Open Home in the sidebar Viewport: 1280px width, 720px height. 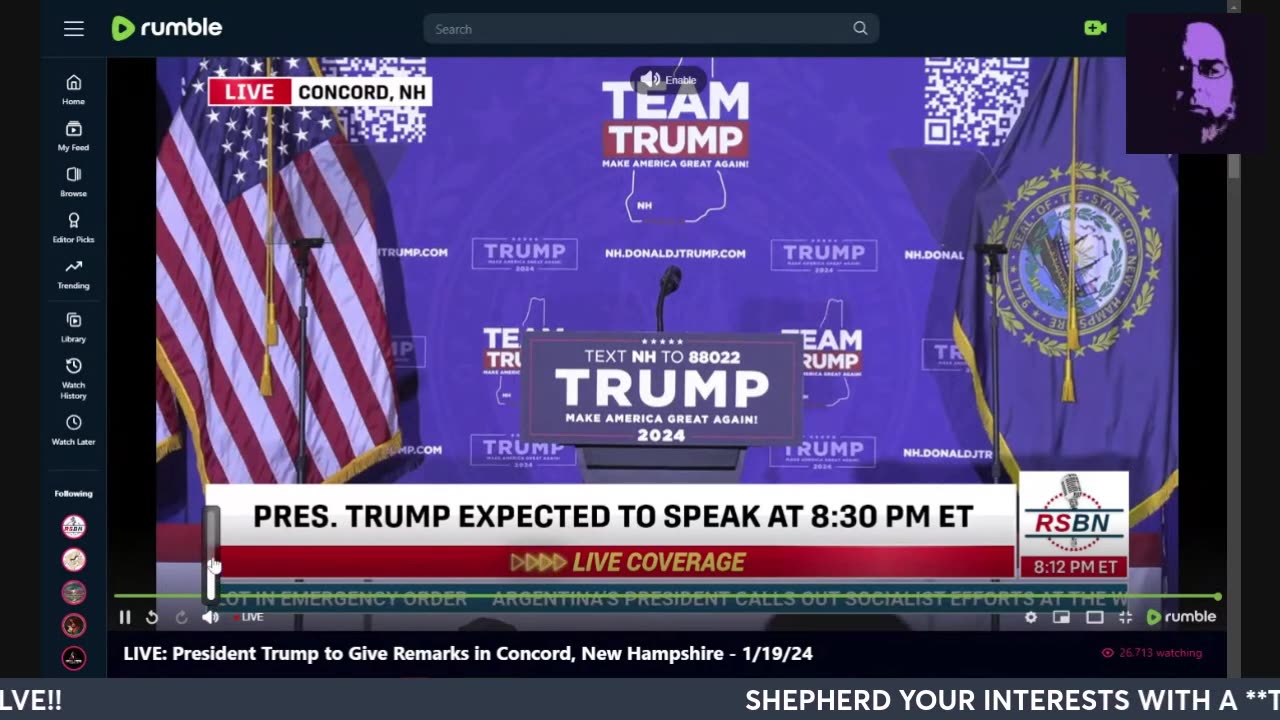coord(73,89)
